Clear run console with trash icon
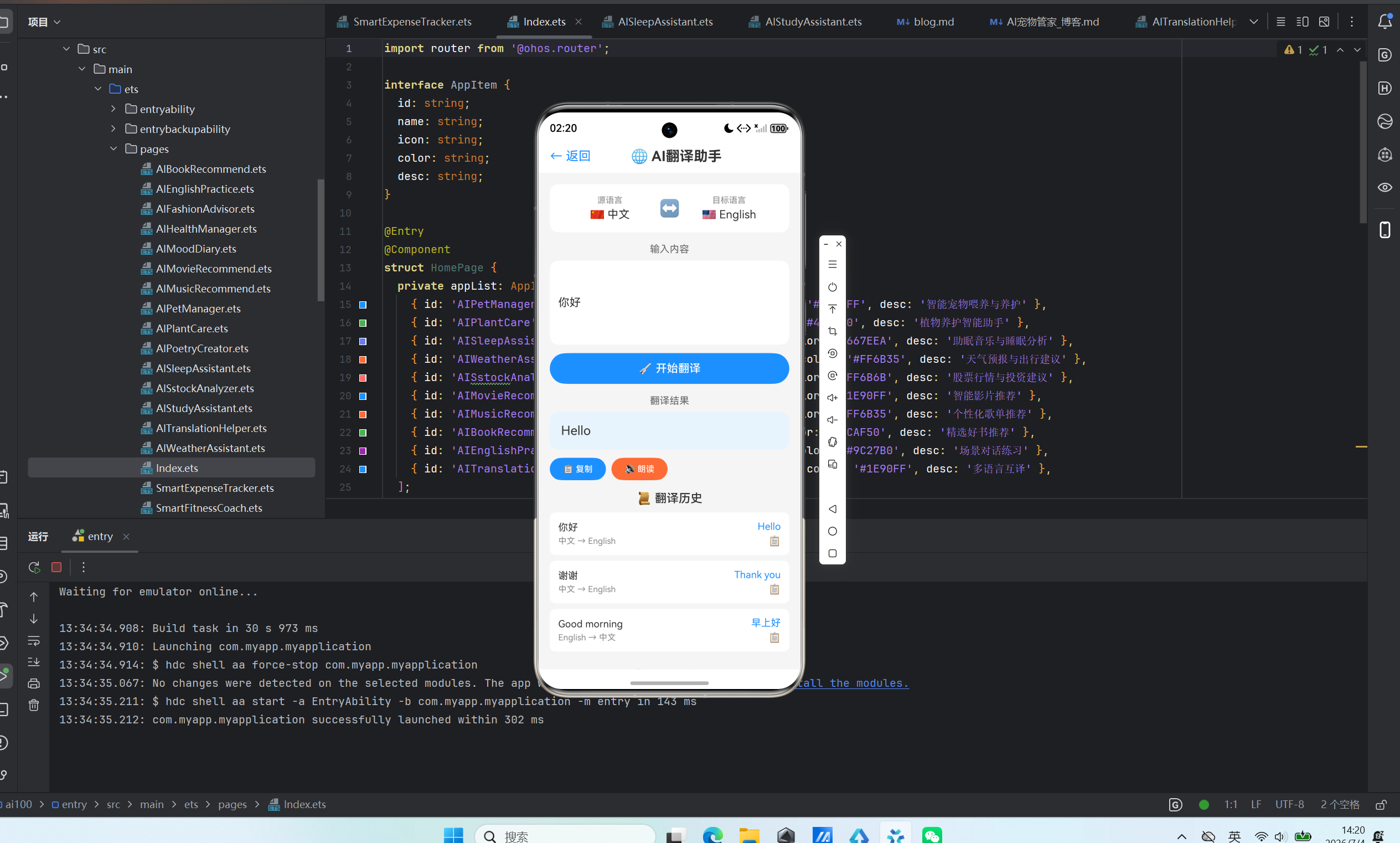Screen dimensions: 1400x843 [x=34, y=705]
